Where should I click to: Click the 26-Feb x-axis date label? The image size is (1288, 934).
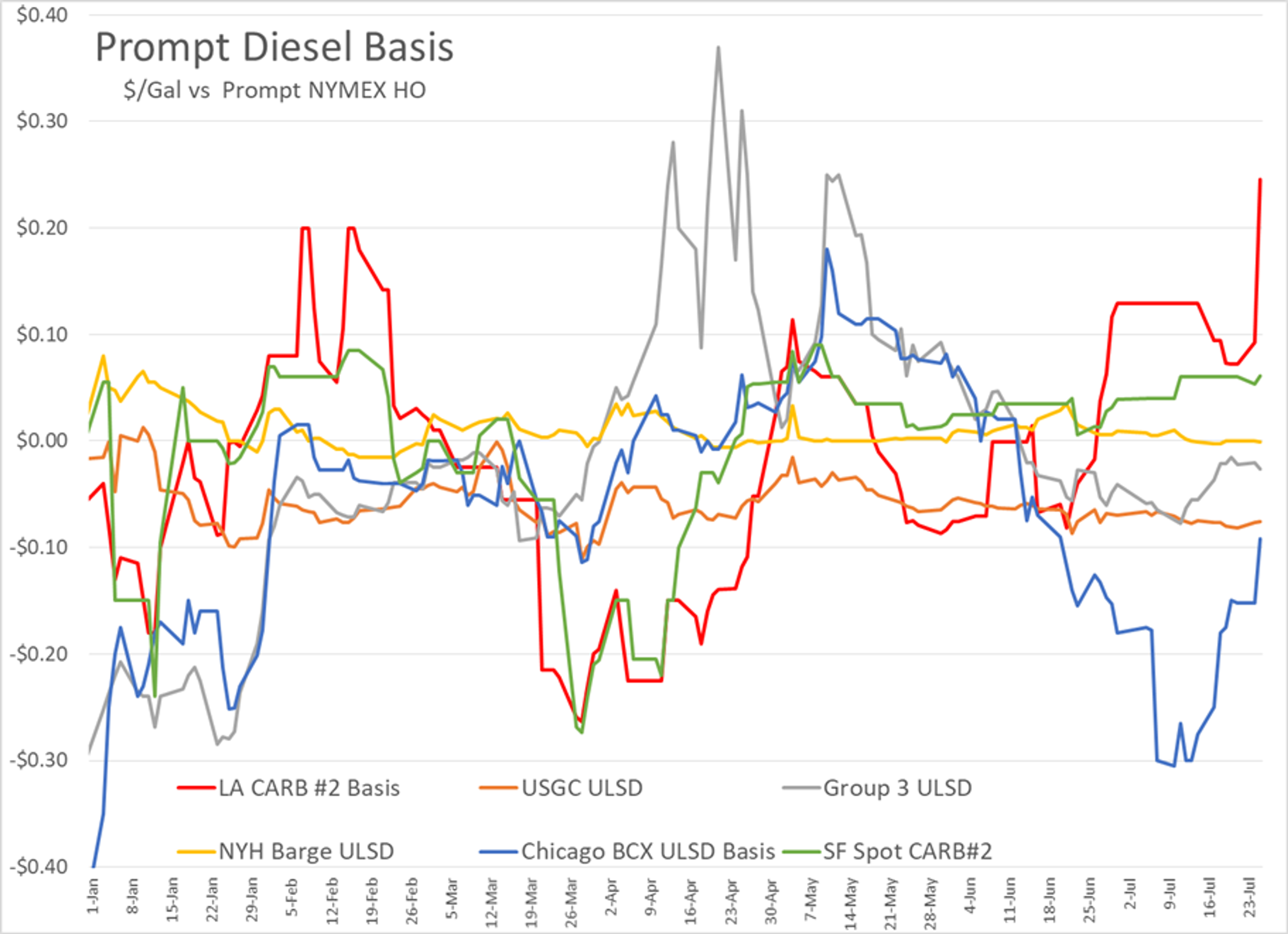412,900
